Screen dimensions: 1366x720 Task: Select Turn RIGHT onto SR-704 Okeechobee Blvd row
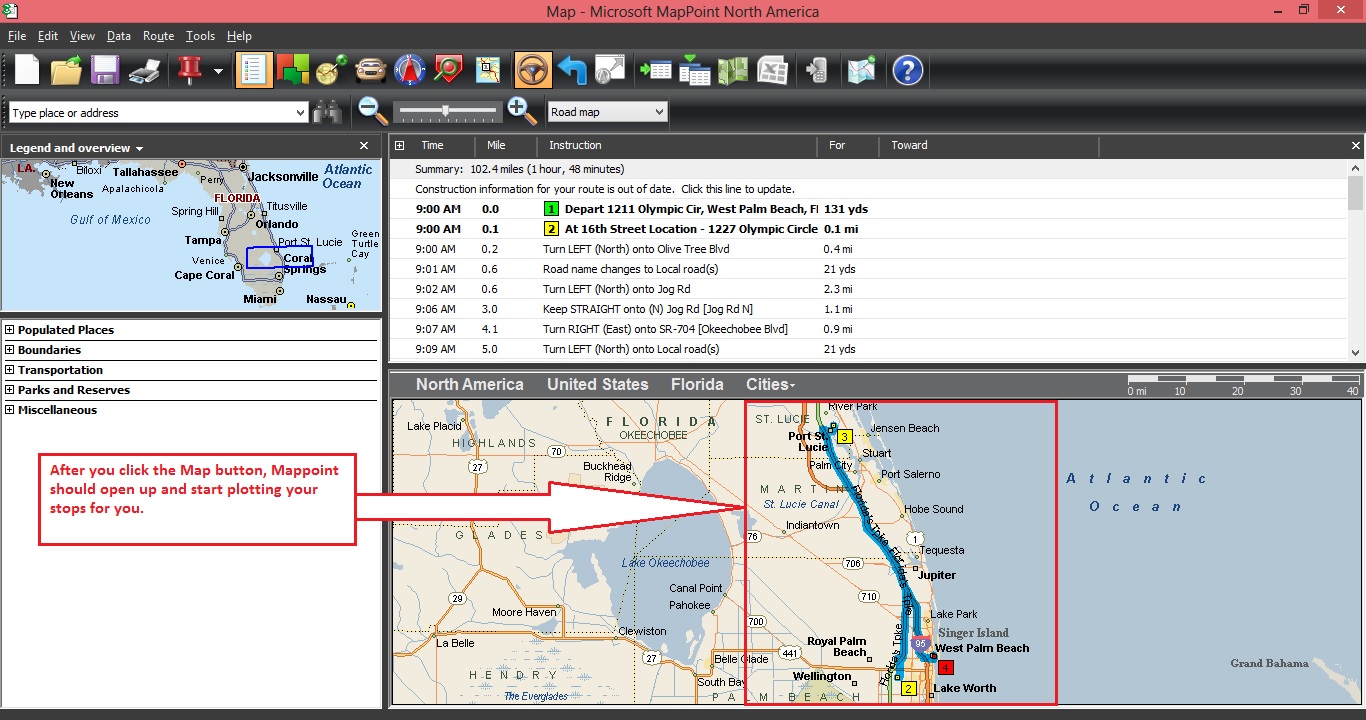868,329
